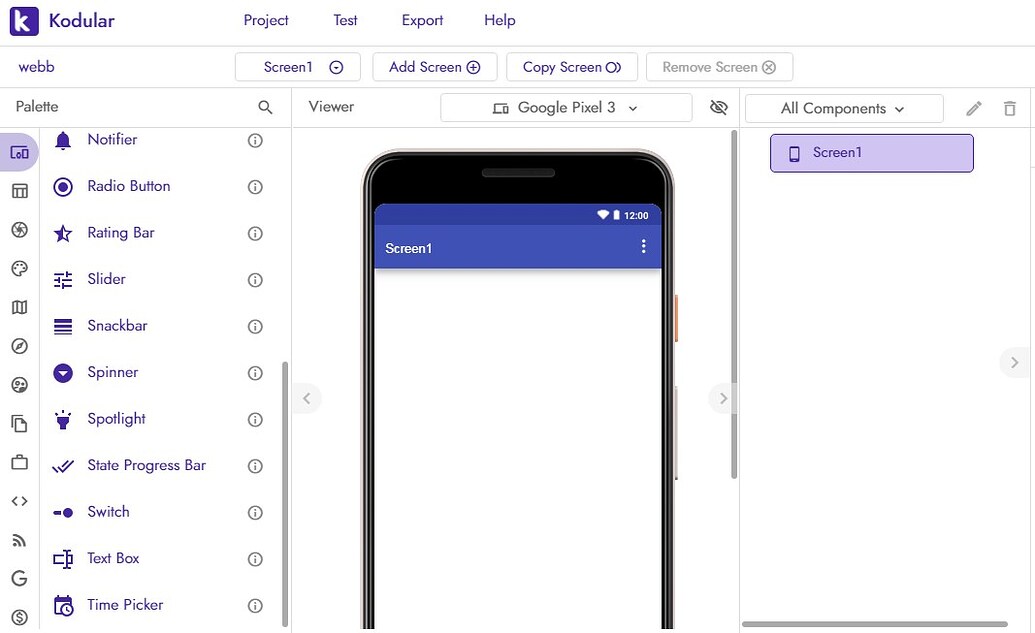Open the Project menu
1035x633 pixels.
click(x=266, y=20)
